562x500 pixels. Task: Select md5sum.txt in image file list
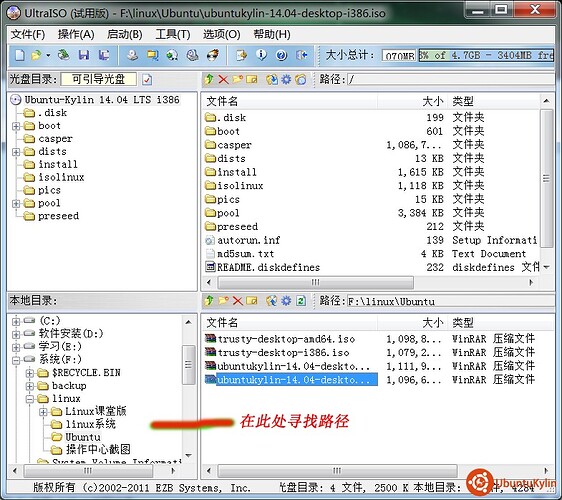point(246,254)
